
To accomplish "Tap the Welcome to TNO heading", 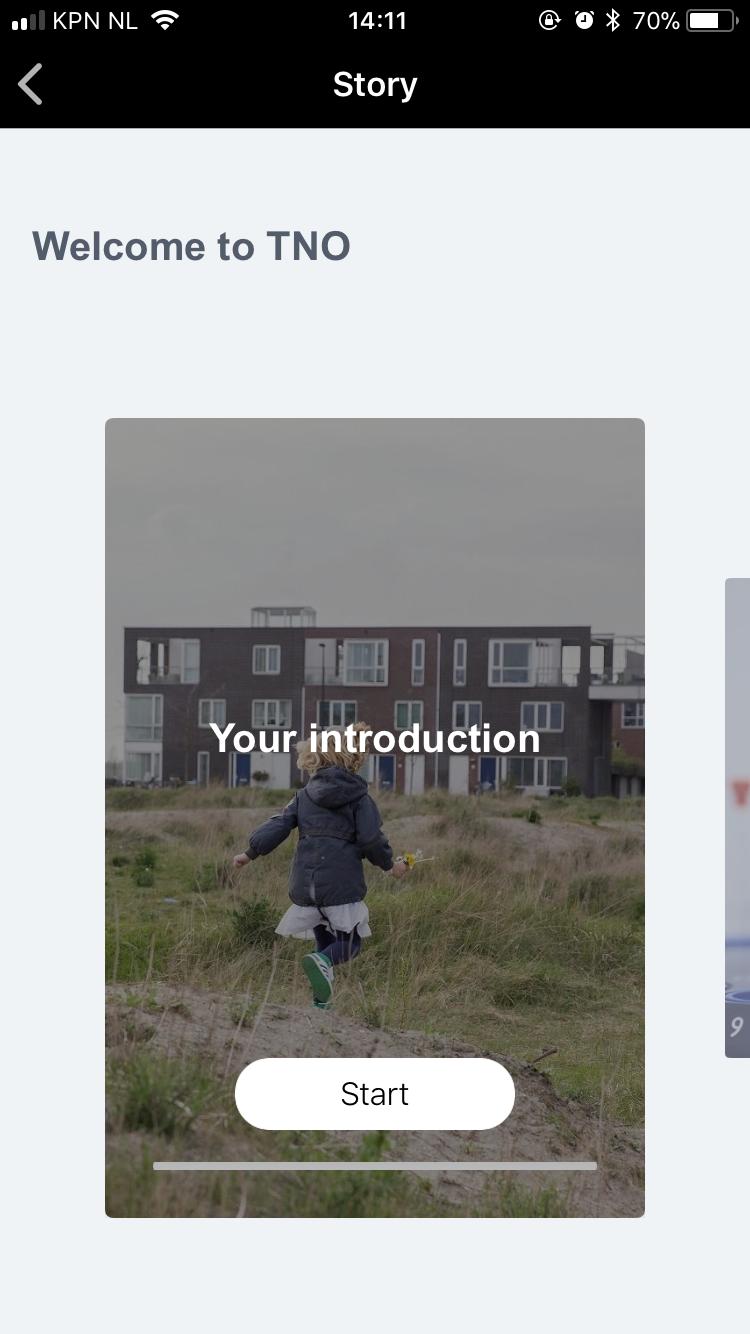I will (x=191, y=246).
